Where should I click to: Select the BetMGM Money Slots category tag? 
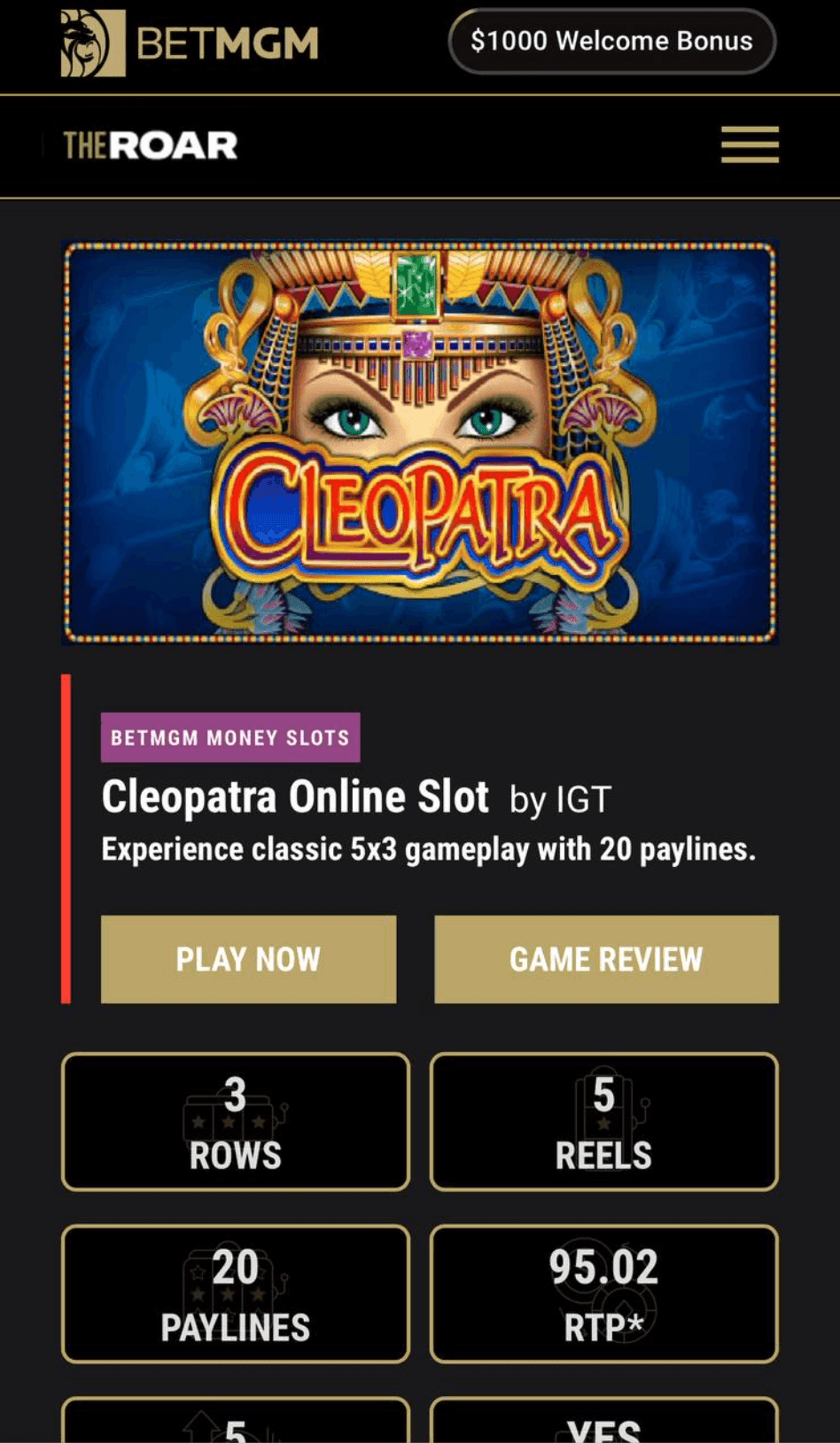point(230,737)
